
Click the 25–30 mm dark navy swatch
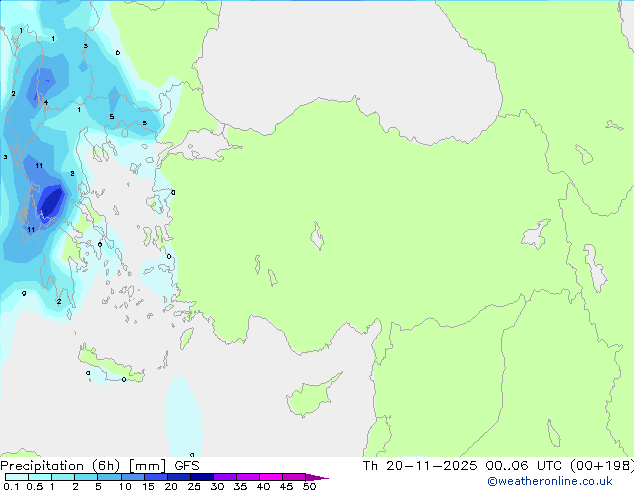click(201, 477)
